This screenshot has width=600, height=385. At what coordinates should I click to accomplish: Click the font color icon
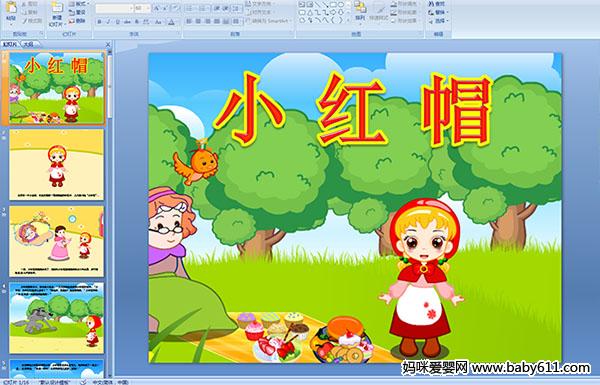coord(172,22)
